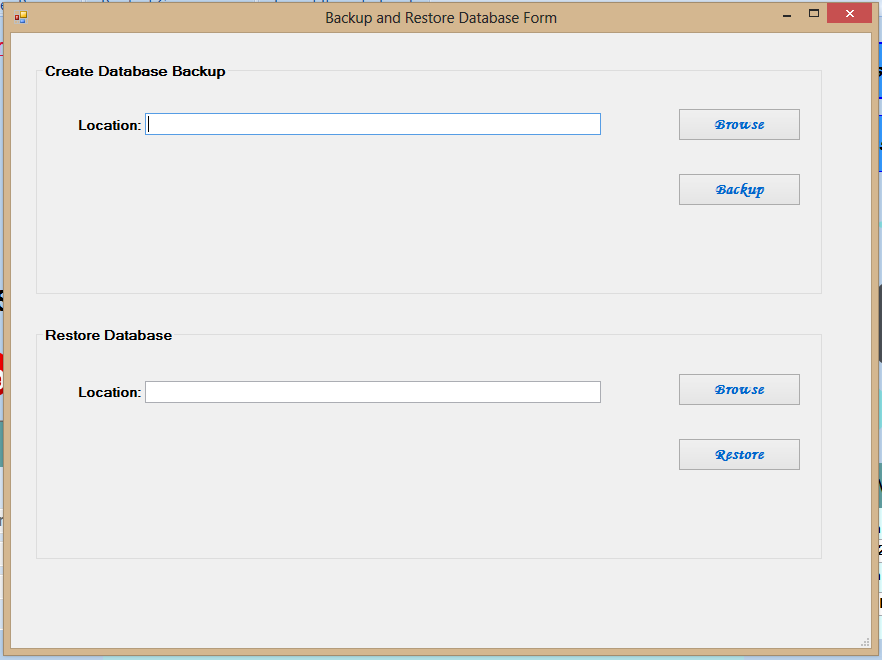Start the database Backup button

pos(739,190)
